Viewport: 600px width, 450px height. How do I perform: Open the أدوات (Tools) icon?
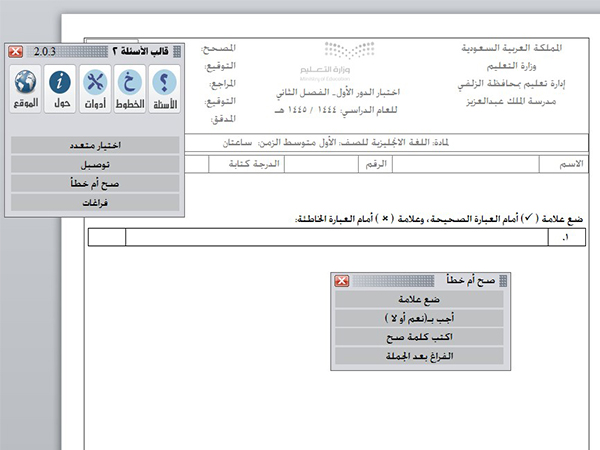coord(96,89)
